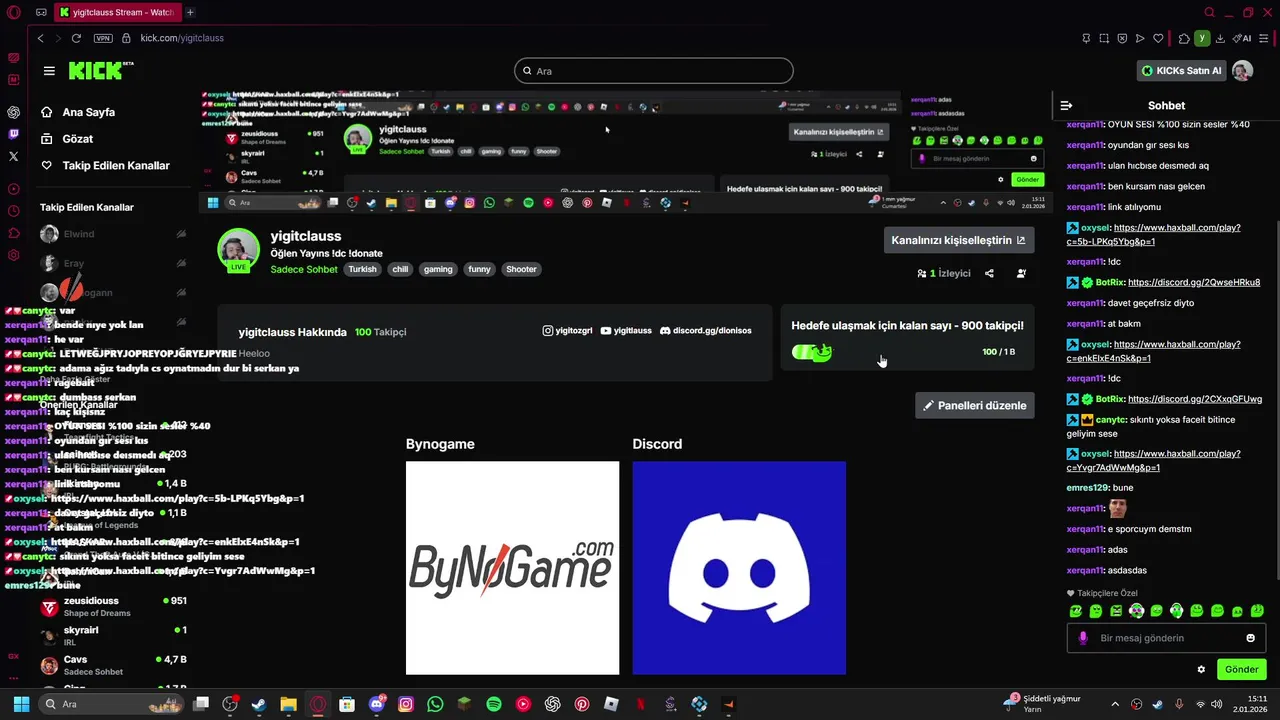Open Gözat browse page
1280x720 pixels.
pos(78,139)
